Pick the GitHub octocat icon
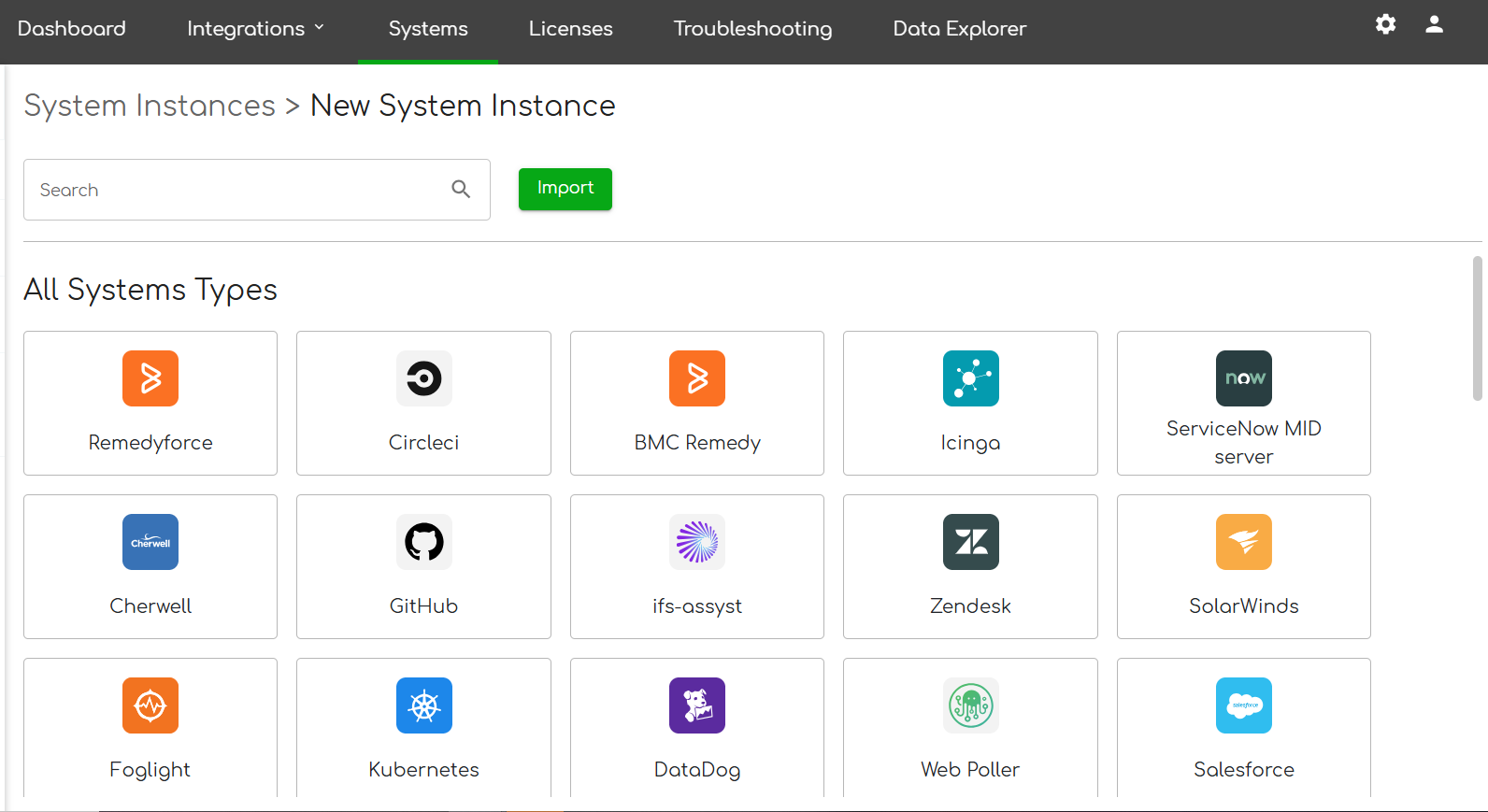Viewport: 1488px width, 812px height. pos(423,542)
